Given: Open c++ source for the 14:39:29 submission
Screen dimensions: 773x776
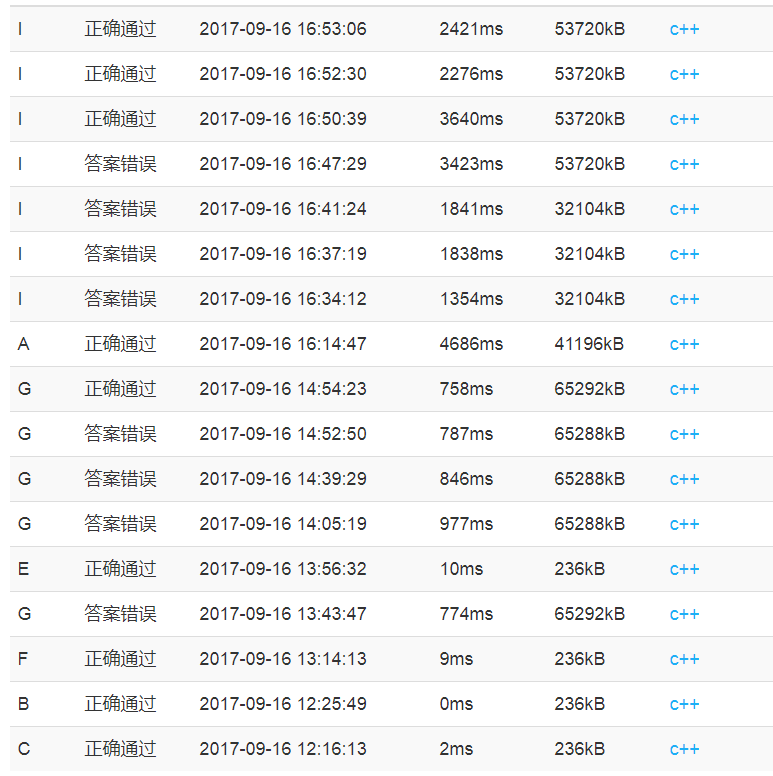Looking at the screenshot, I should [684, 479].
